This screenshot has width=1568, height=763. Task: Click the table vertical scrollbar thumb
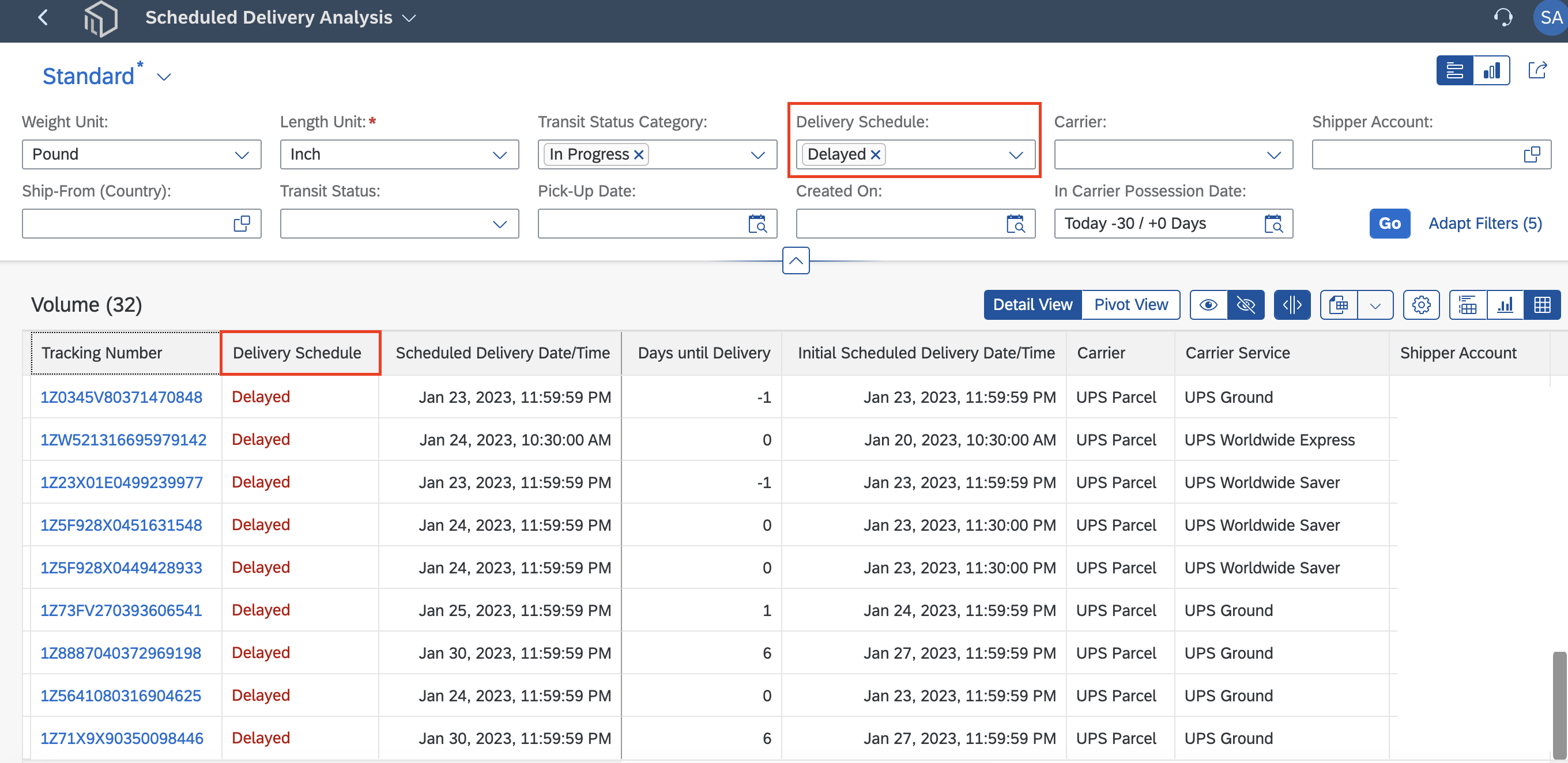pyautogui.click(x=1559, y=705)
